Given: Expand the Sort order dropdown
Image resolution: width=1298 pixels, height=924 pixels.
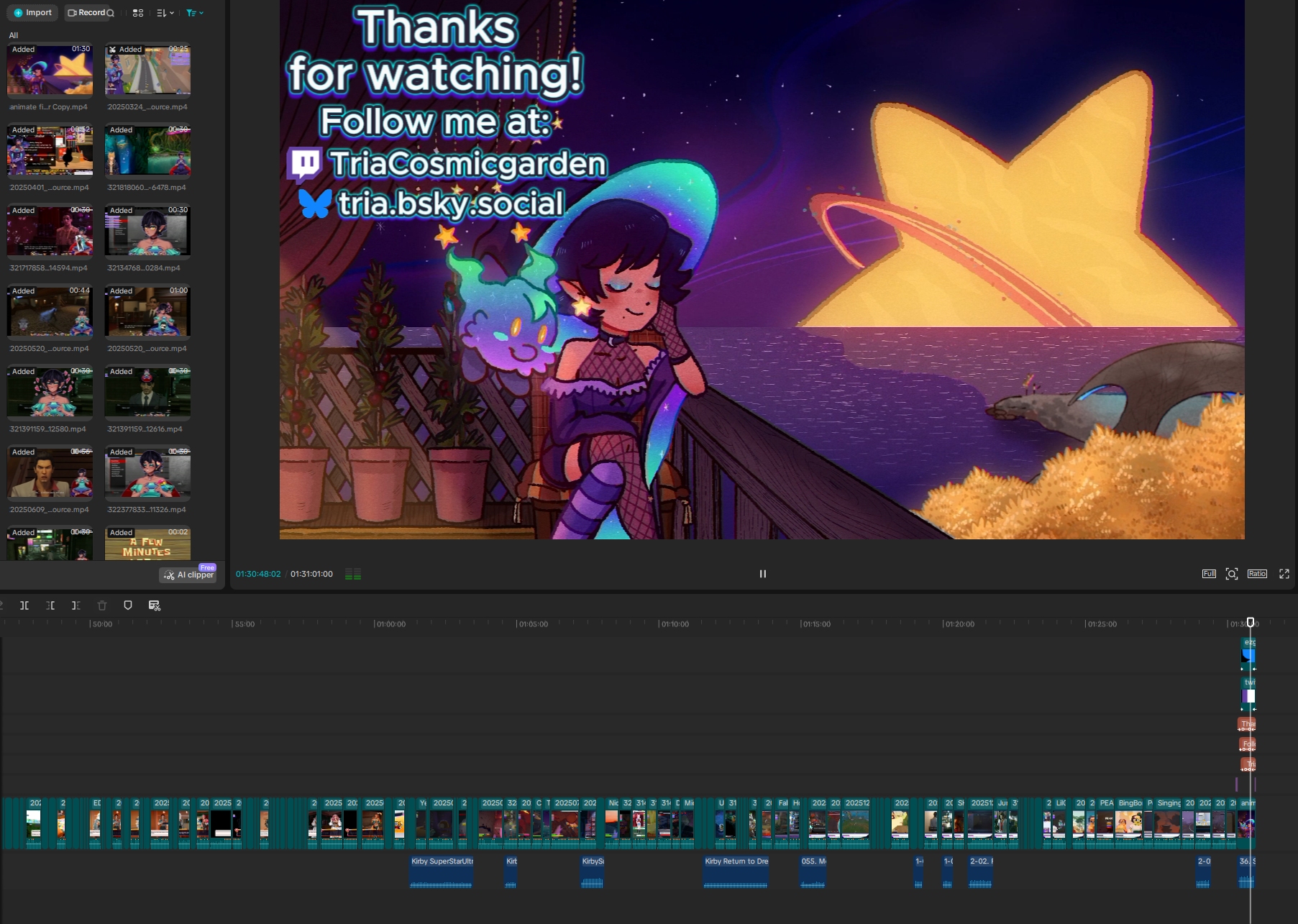Looking at the screenshot, I should (x=165, y=13).
